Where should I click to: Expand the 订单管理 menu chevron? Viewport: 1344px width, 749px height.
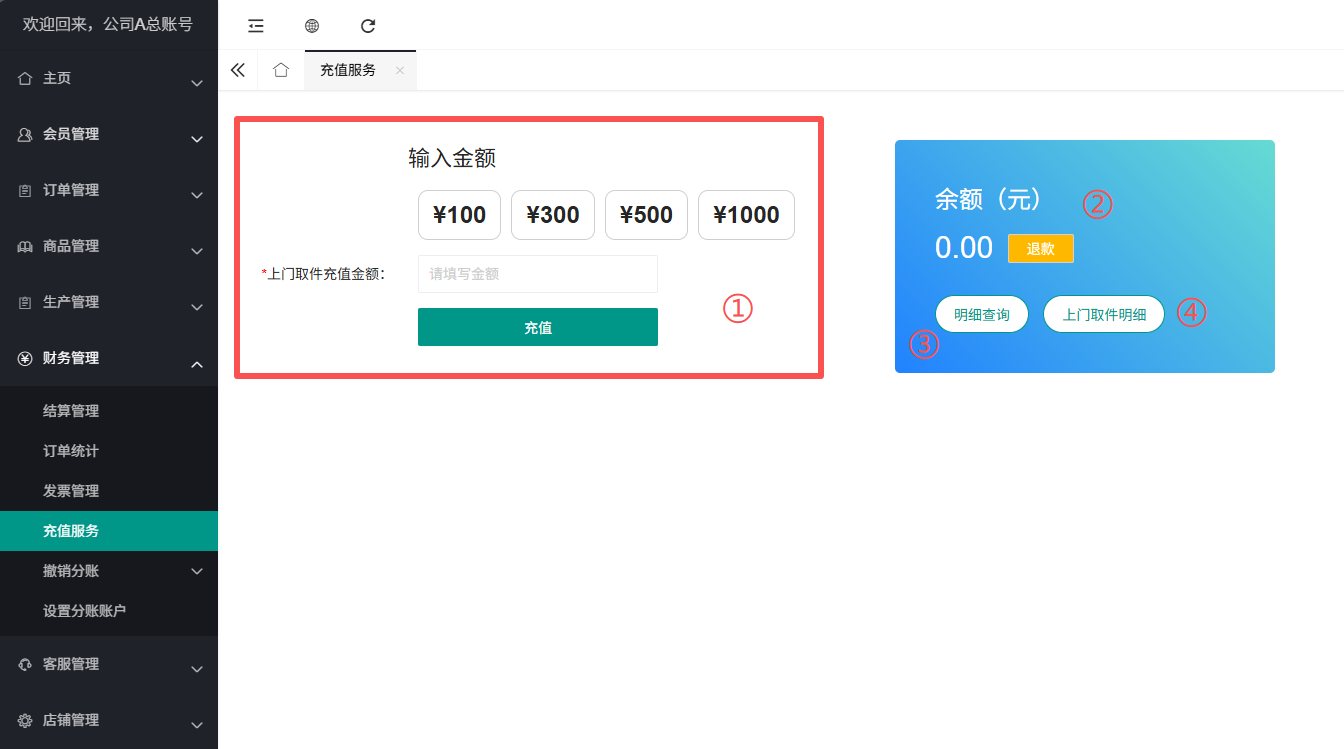[x=197, y=195]
